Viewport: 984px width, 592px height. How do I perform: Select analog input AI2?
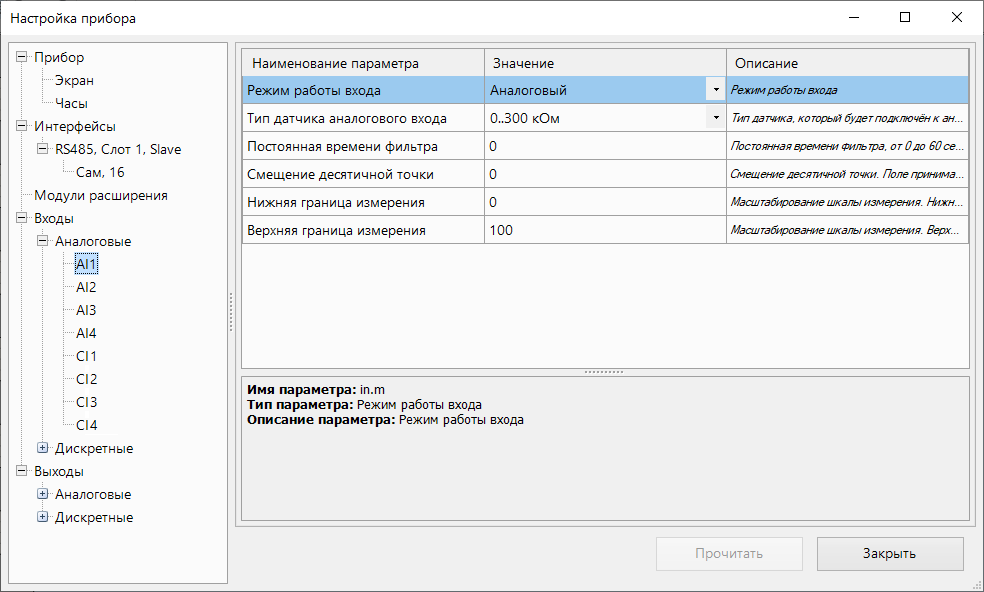(x=86, y=288)
